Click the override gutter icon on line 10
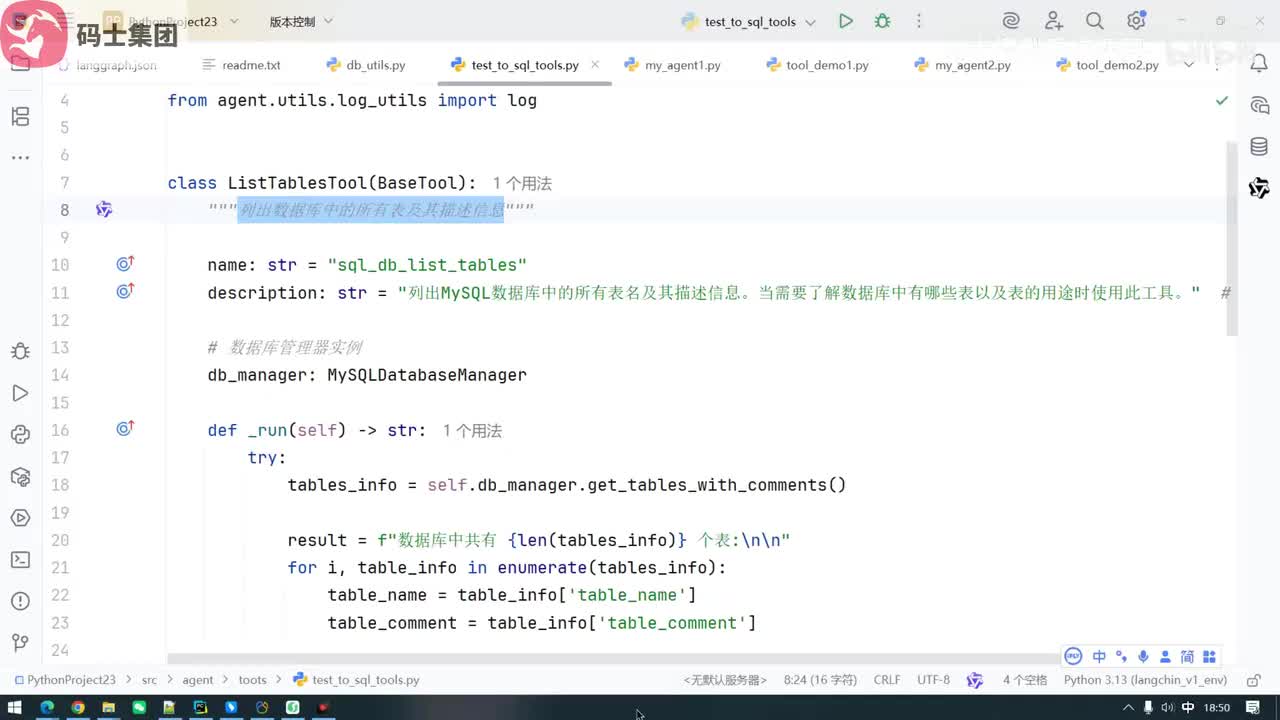This screenshot has width=1280, height=720. (x=125, y=264)
